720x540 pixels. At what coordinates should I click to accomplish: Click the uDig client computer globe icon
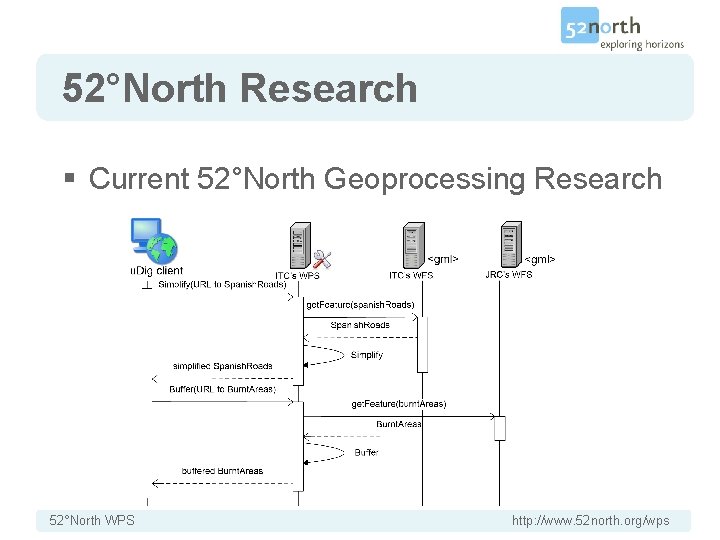pyautogui.click(x=154, y=241)
